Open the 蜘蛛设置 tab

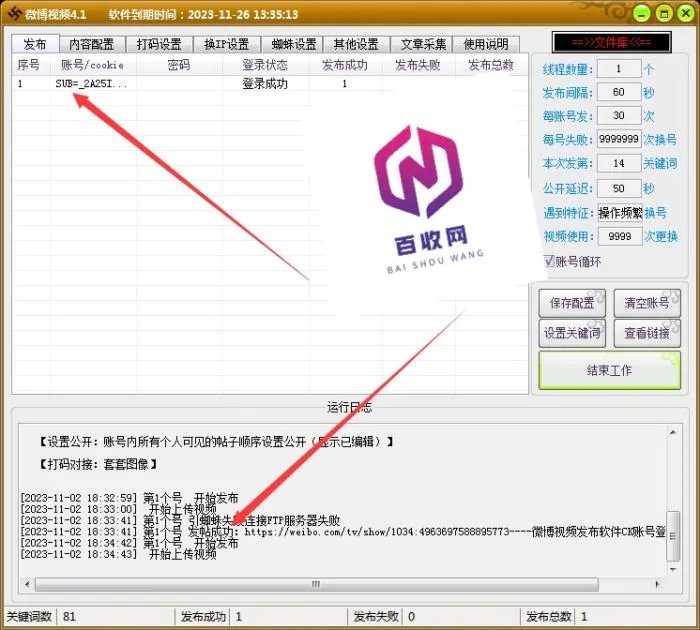293,44
